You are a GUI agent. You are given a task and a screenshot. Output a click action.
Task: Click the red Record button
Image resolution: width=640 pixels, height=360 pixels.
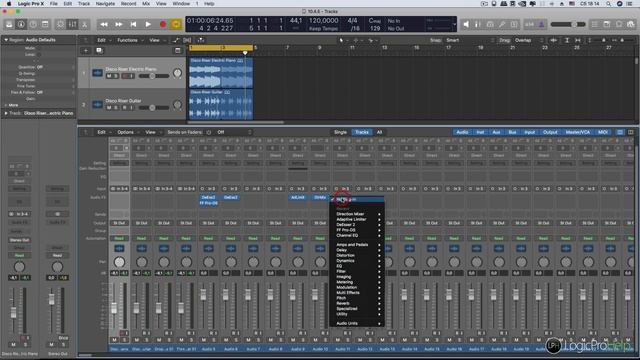(x=163, y=24)
